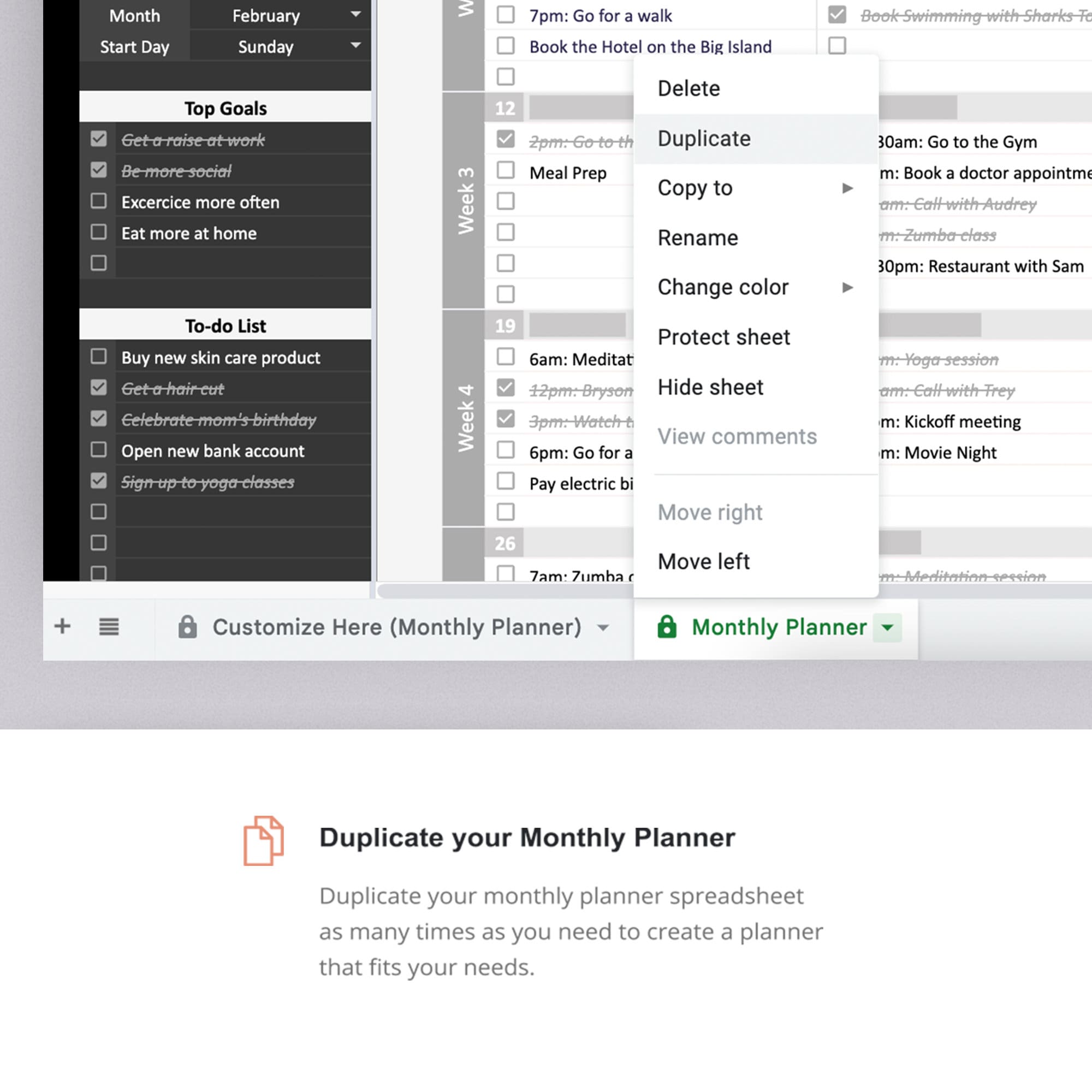Add a new sheet with the plus icon
1092x1092 pixels.
pyautogui.click(x=62, y=627)
